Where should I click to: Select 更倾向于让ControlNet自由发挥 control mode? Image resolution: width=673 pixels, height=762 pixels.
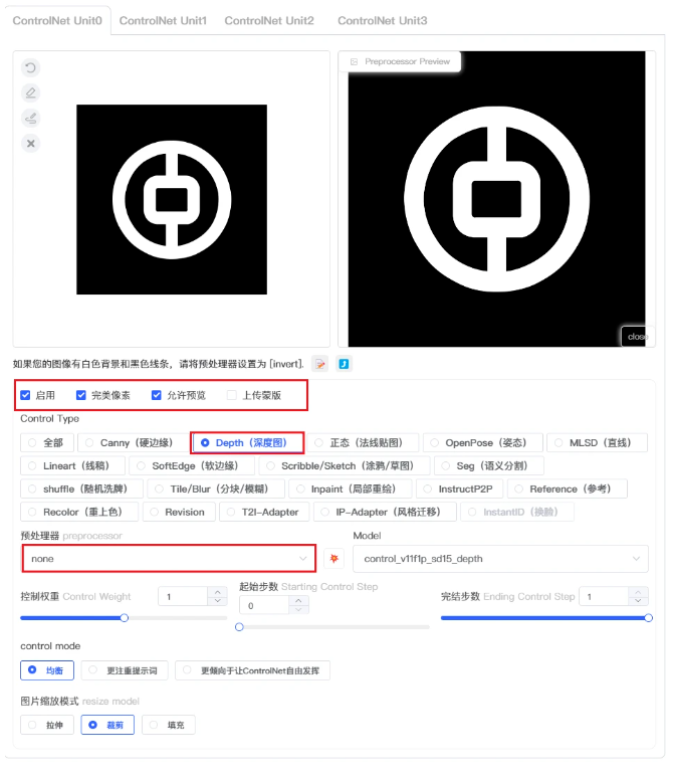(x=253, y=670)
